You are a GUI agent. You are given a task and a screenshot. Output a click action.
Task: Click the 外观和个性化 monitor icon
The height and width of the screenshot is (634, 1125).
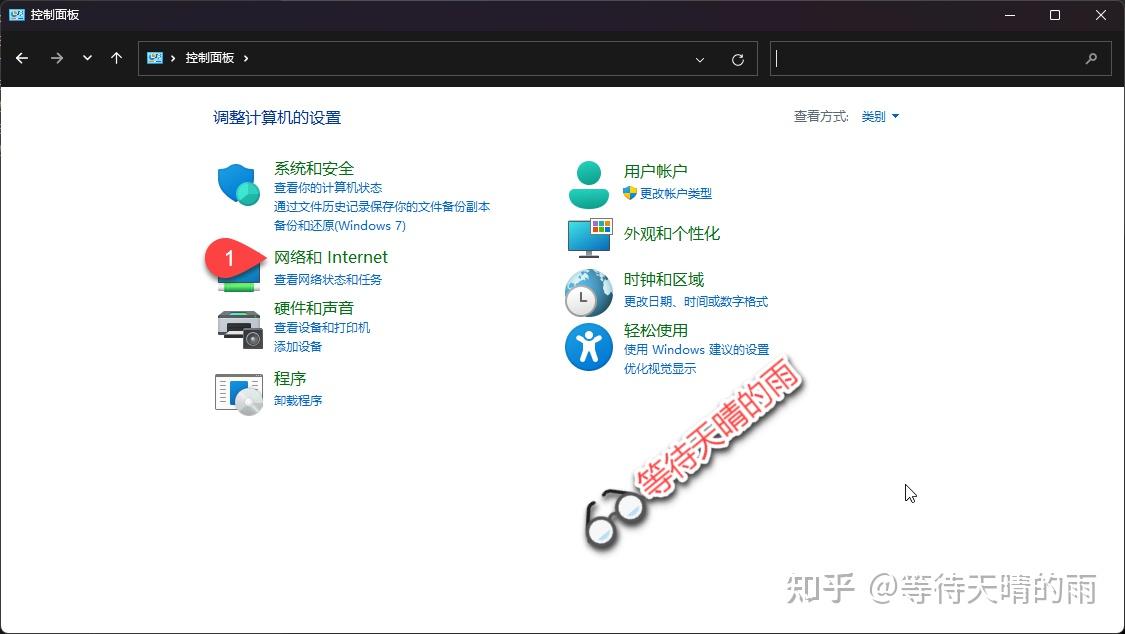588,238
